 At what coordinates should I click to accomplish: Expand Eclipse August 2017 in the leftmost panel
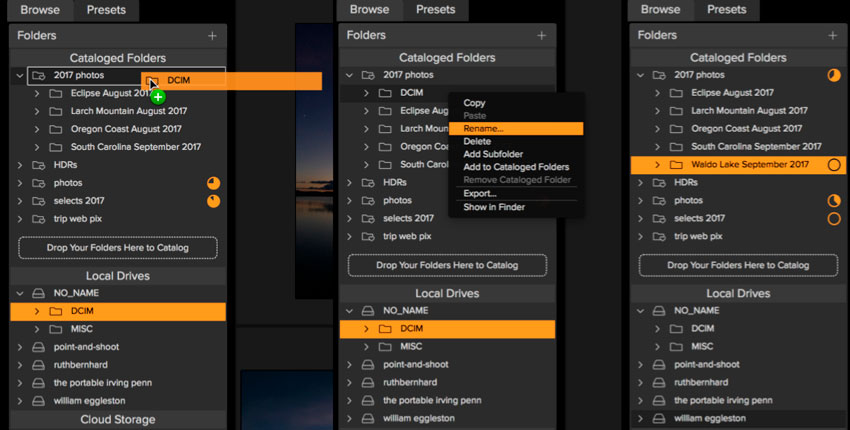36,93
